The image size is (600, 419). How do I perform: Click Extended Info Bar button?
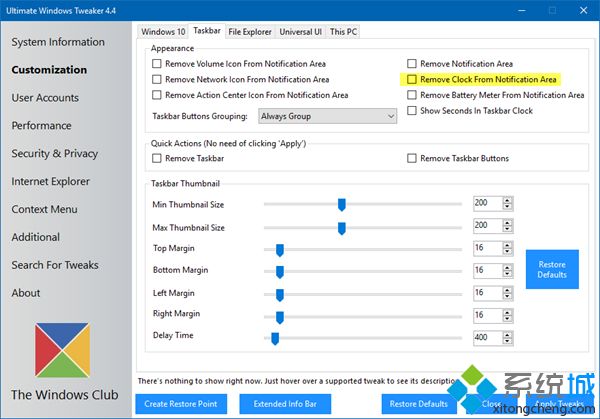coord(285,404)
